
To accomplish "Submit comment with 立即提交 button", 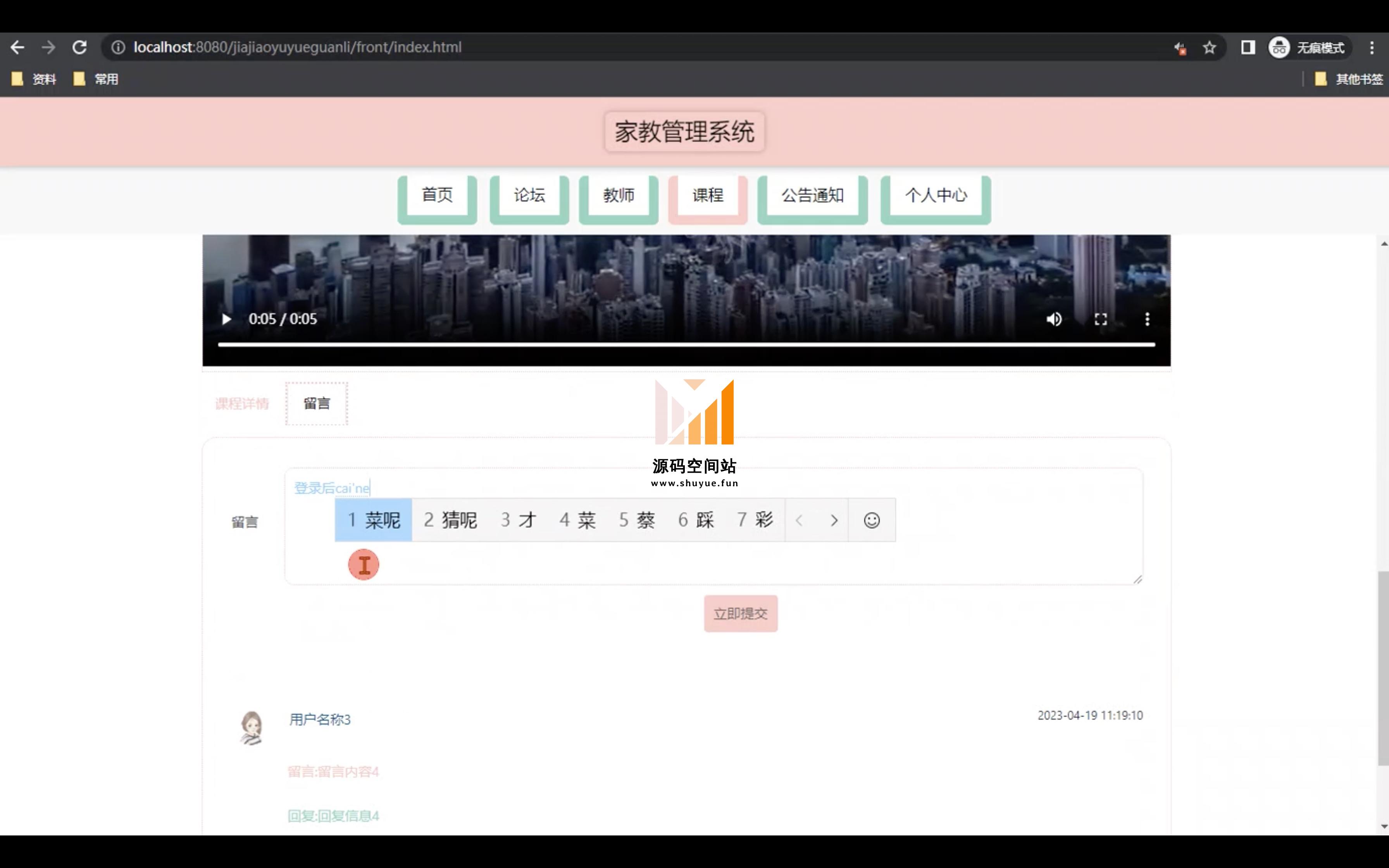I will (741, 614).
